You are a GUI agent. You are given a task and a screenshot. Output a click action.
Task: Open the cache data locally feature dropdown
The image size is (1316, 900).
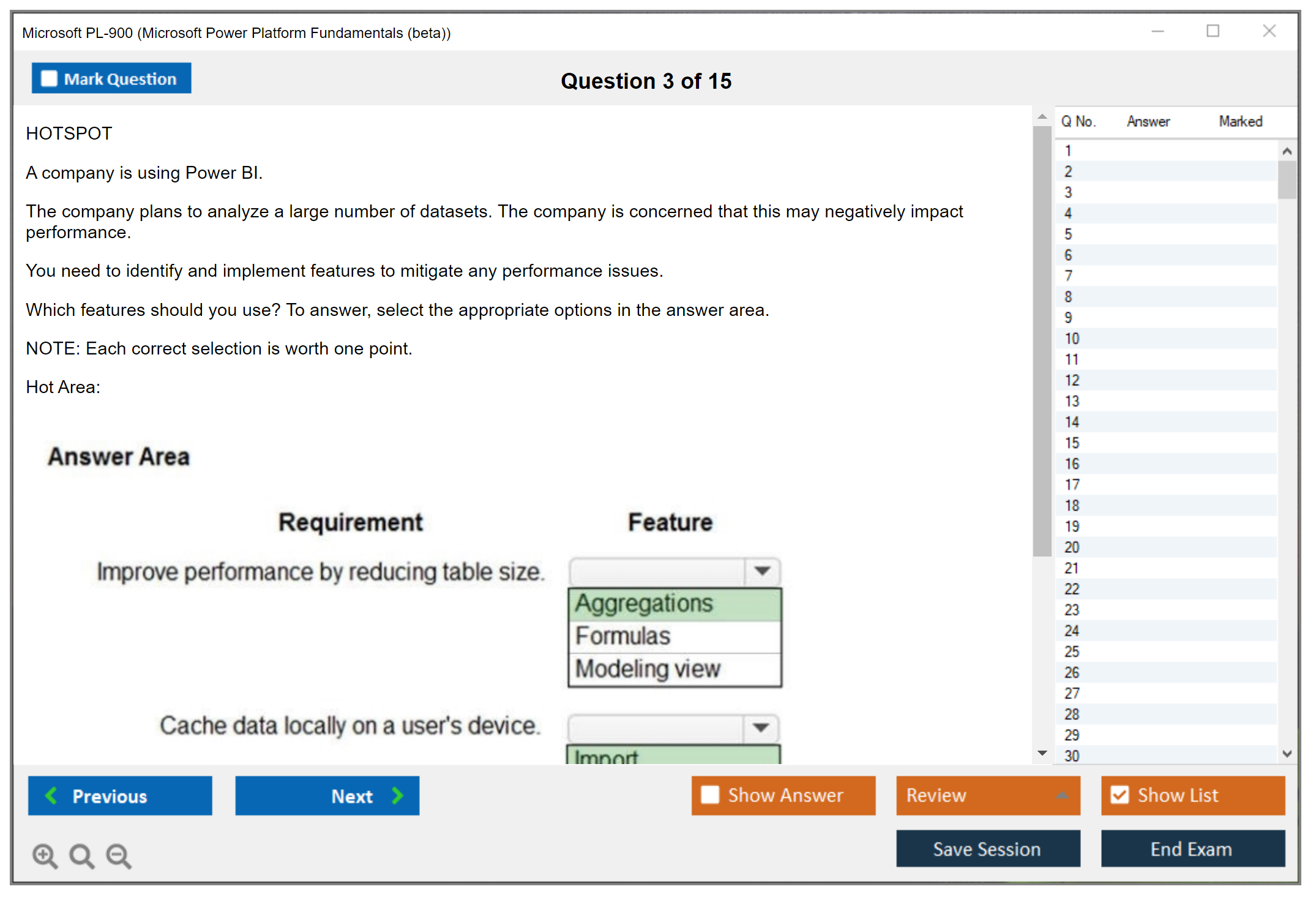click(x=761, y=727)
